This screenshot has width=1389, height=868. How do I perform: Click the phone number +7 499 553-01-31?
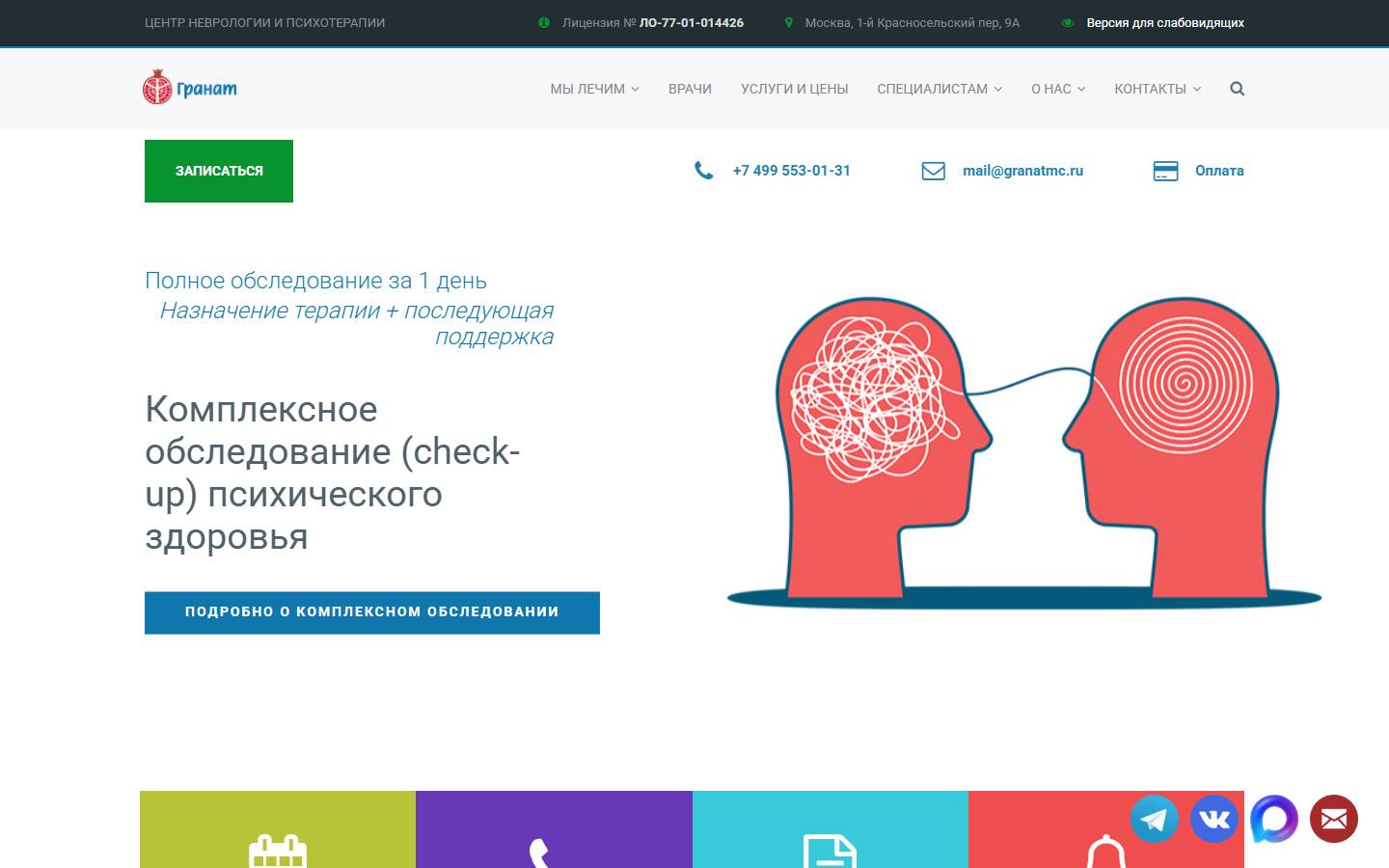click(792, 171)
